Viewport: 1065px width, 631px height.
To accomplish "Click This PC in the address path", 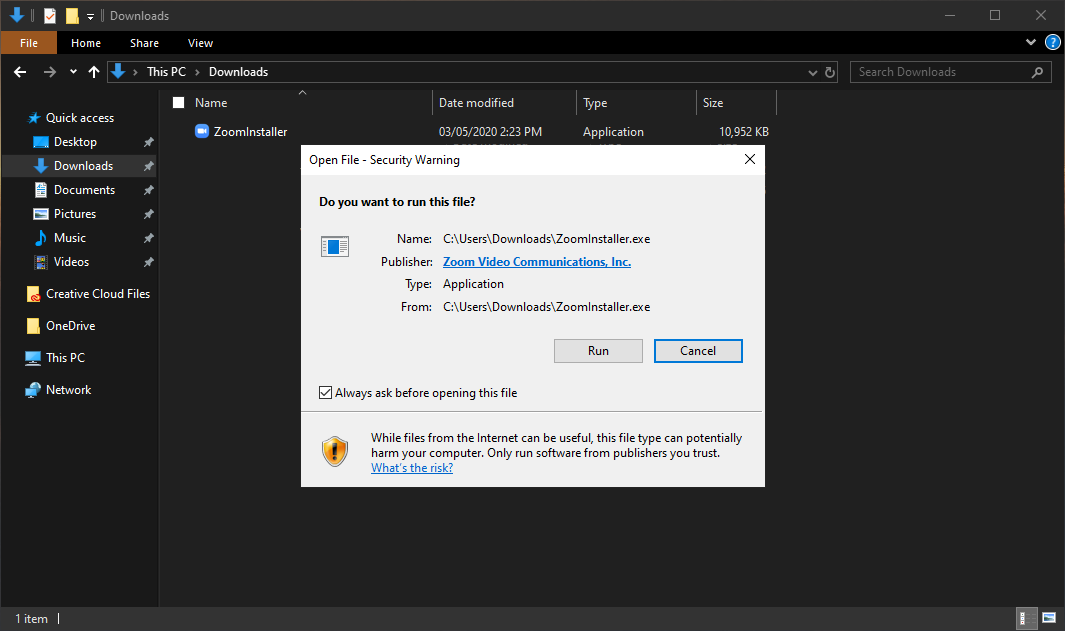I will click(166, 72).
